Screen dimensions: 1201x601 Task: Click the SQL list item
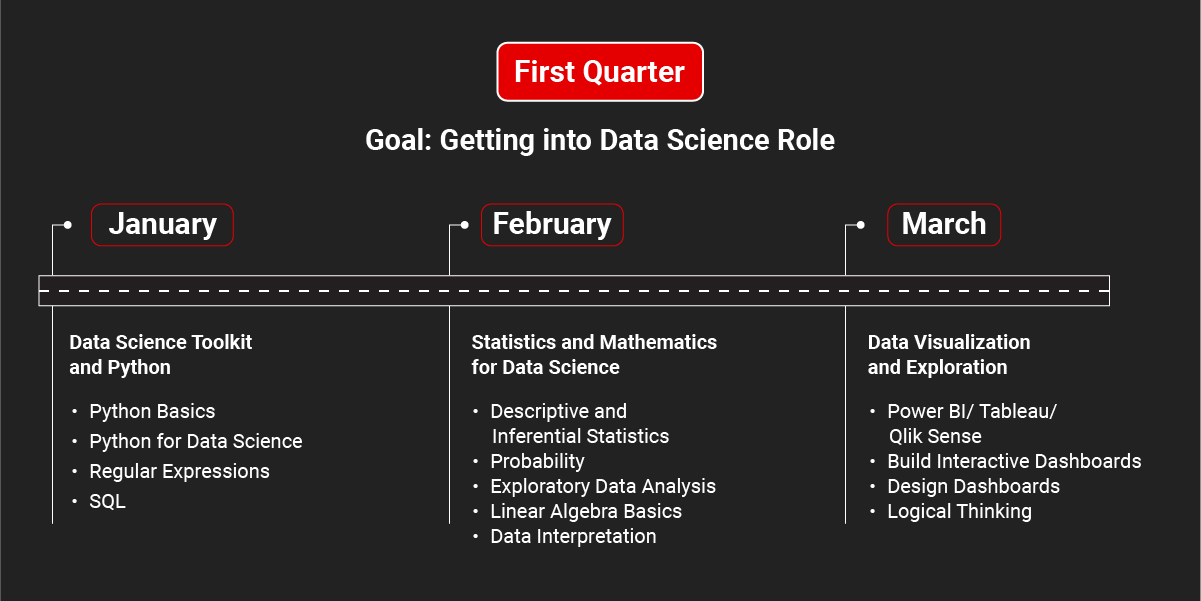[x=107, y=501]
